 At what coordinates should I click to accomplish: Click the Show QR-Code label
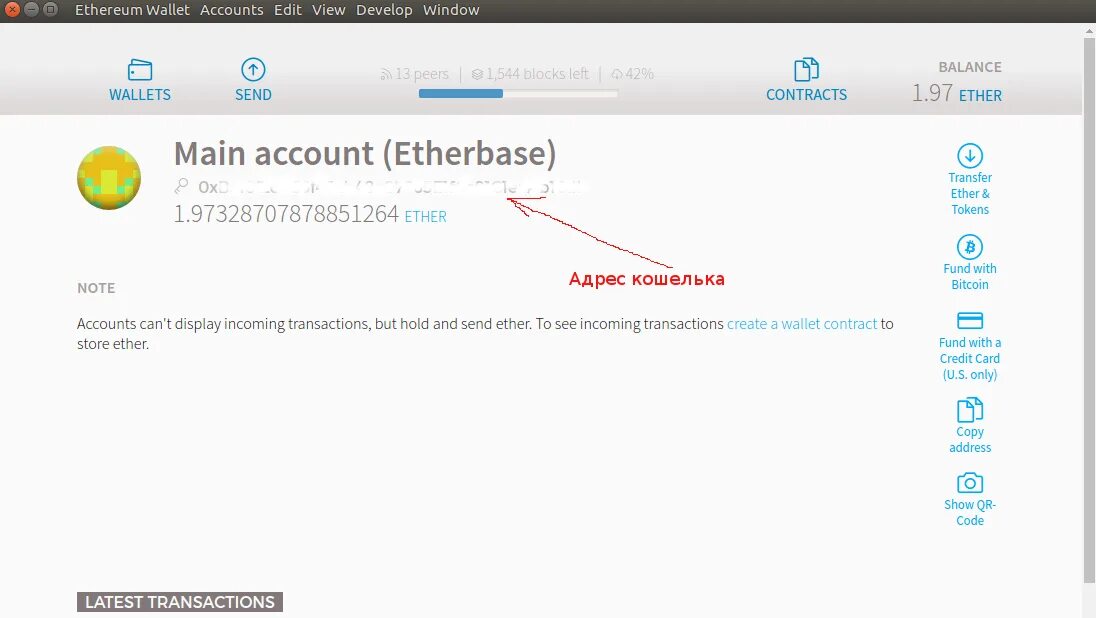(x=969, y=512)
